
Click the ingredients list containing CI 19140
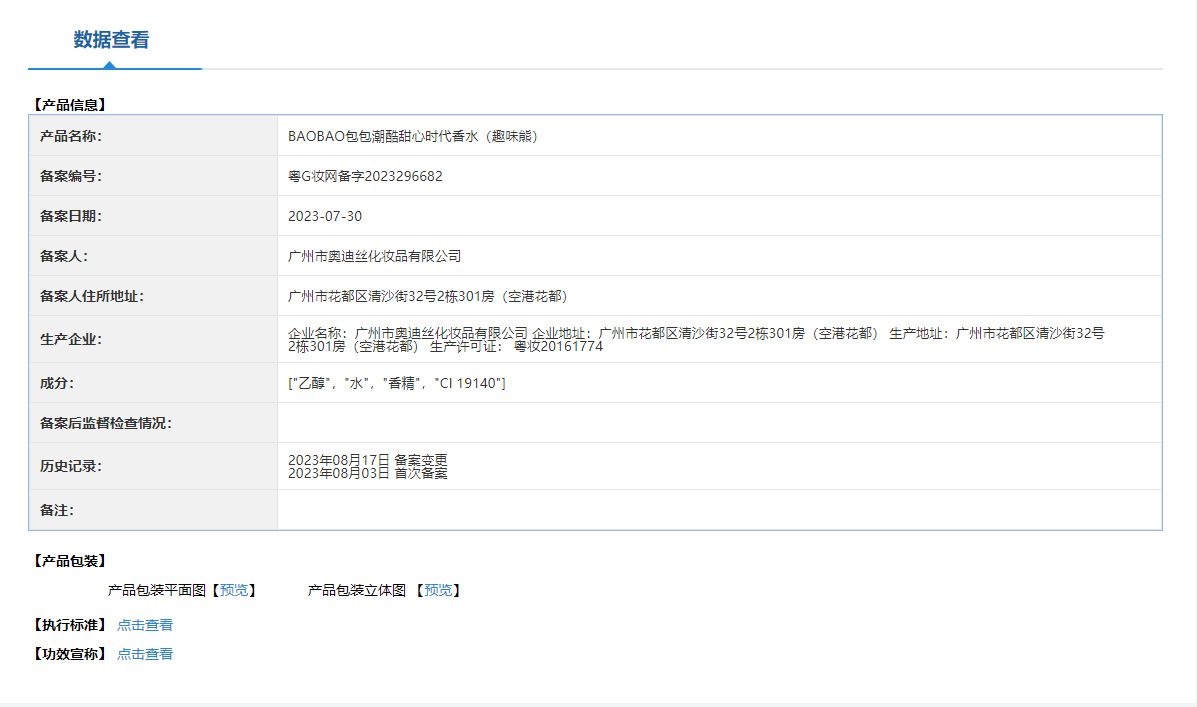(396, 383)
